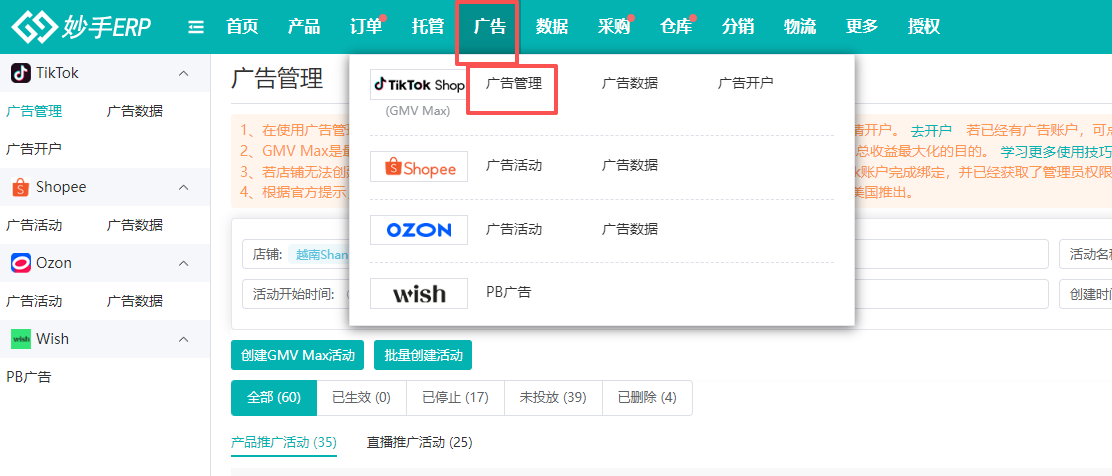This screenshot has height=476, width=1112.
Task: Select 广告开户 in the dropdown
Action: [745, 84]
